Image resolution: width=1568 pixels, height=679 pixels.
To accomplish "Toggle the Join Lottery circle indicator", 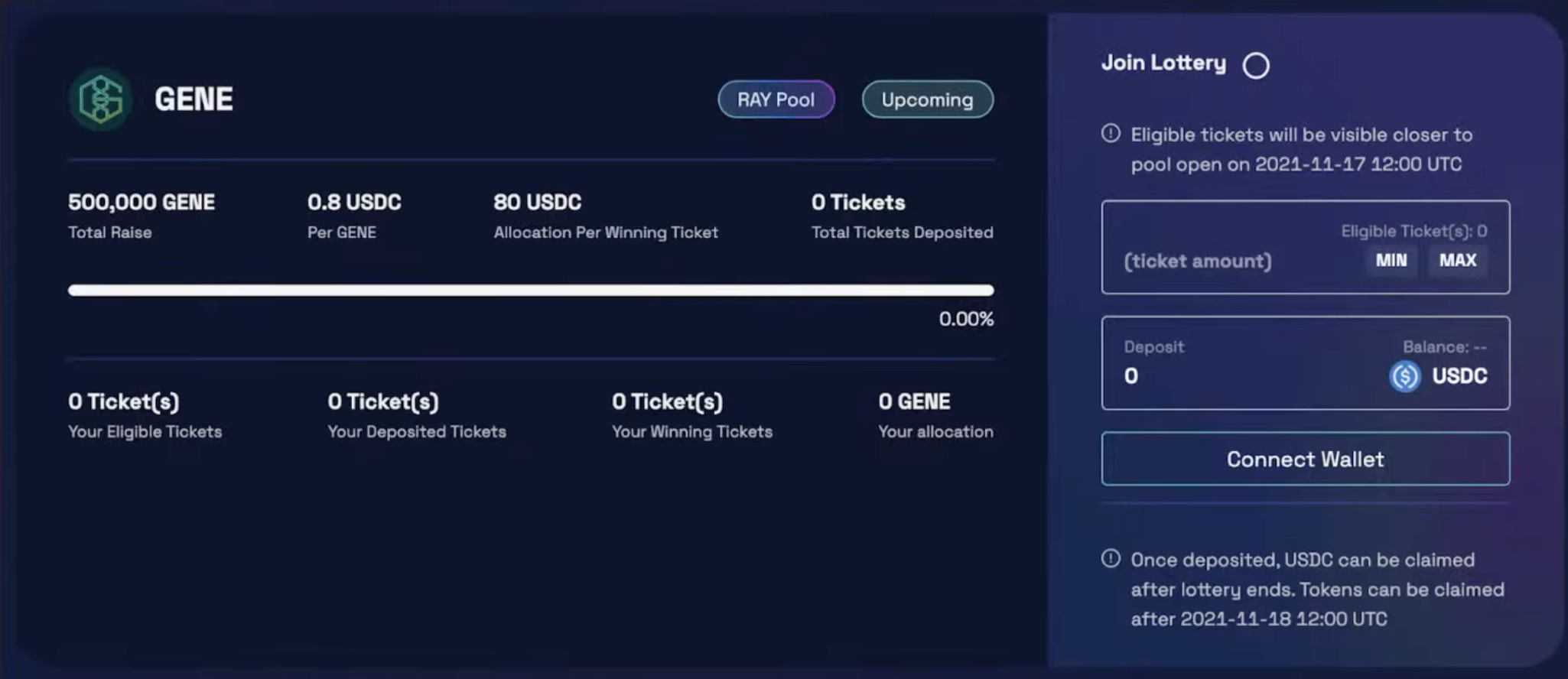I will pyautogui.click(x=1255, y=66).
